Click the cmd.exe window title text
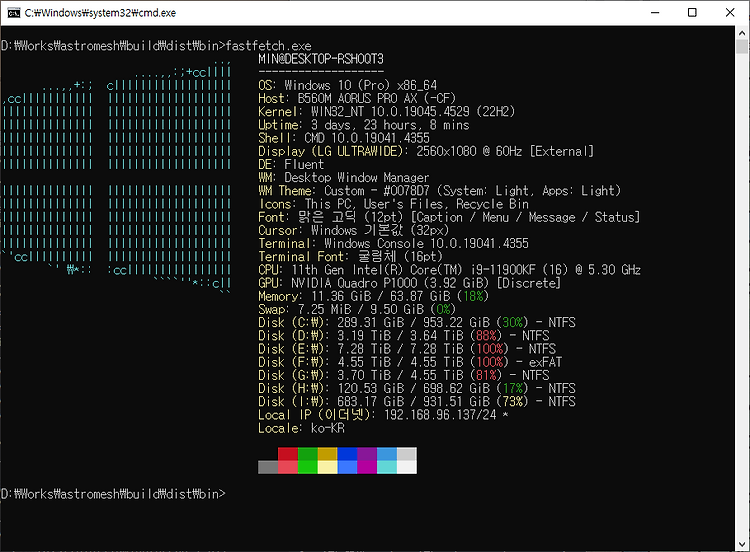This screenshot has height=552, width=750. (100, 13)
